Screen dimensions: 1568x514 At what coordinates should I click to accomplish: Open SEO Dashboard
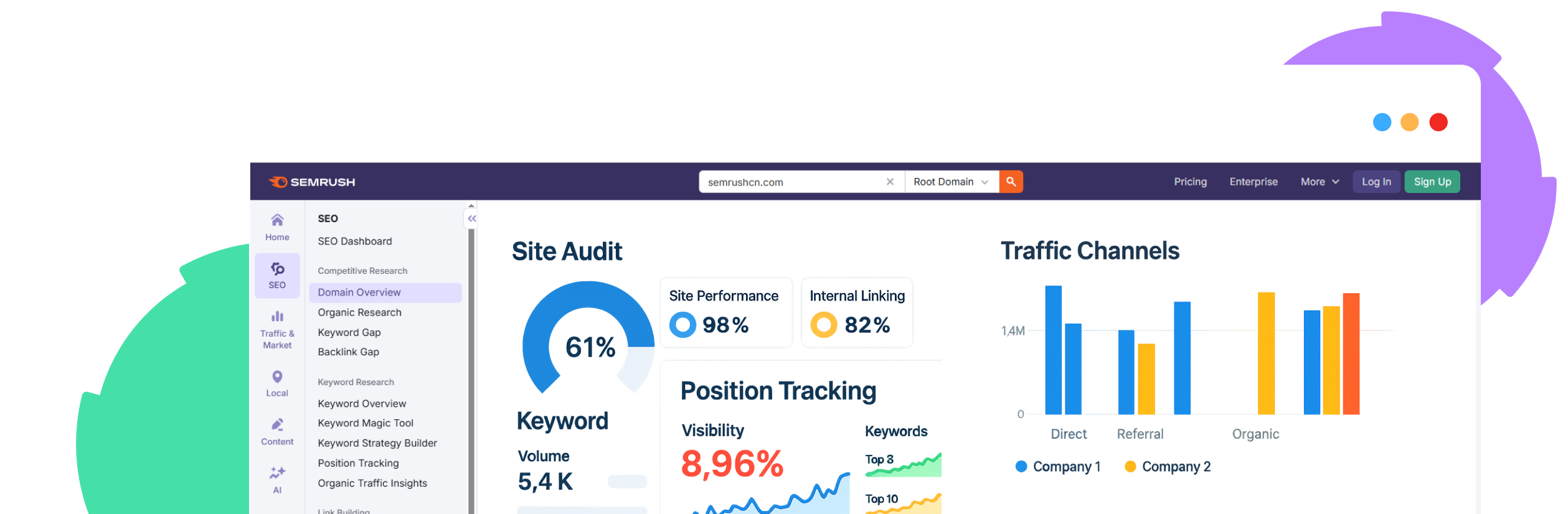[355, 241]
